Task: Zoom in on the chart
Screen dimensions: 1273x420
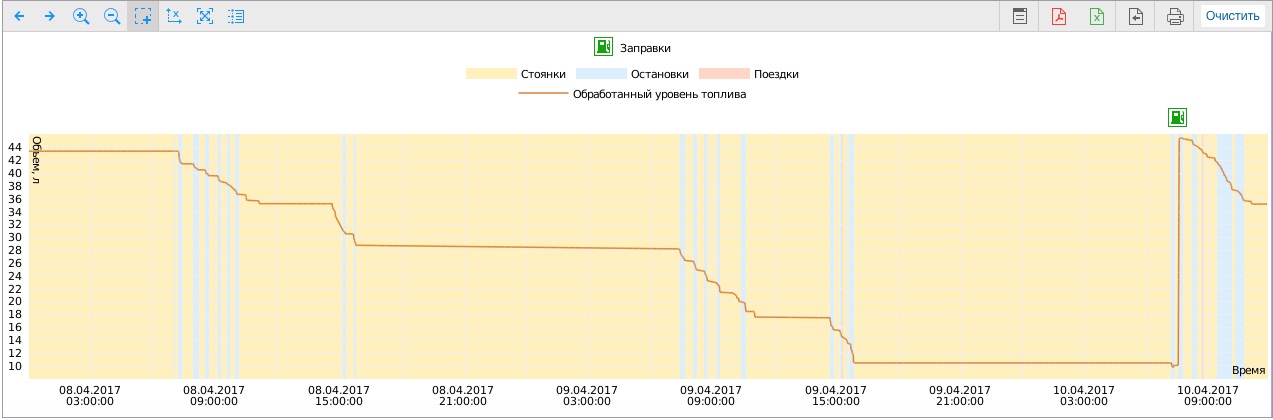Action: pyautogui.click(x=81, y=16)
